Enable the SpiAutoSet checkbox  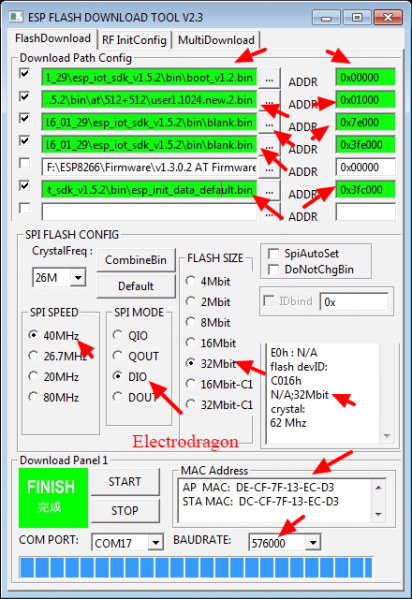(273, 254)
